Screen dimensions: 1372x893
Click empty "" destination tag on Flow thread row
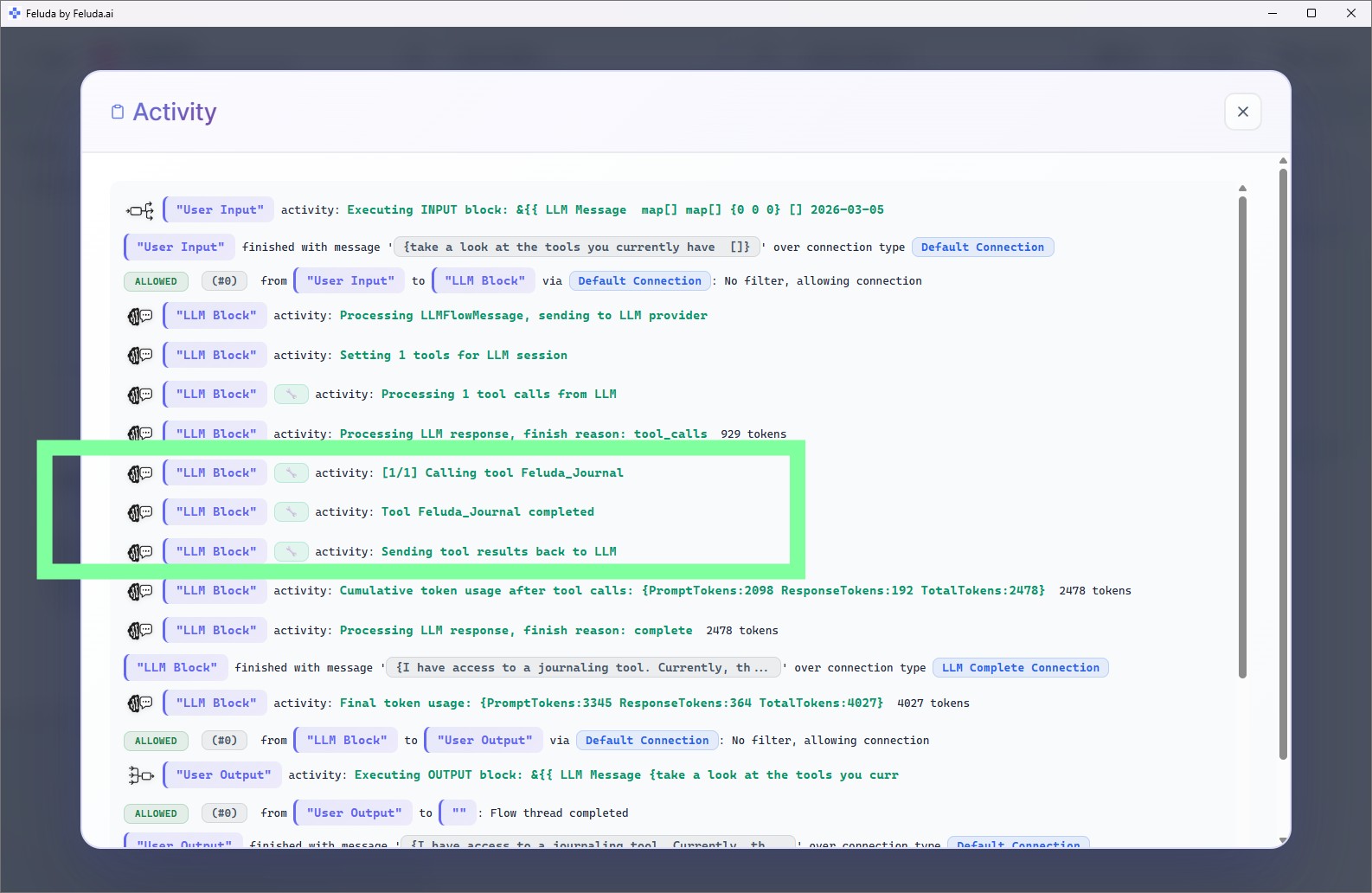pos(458,813)
